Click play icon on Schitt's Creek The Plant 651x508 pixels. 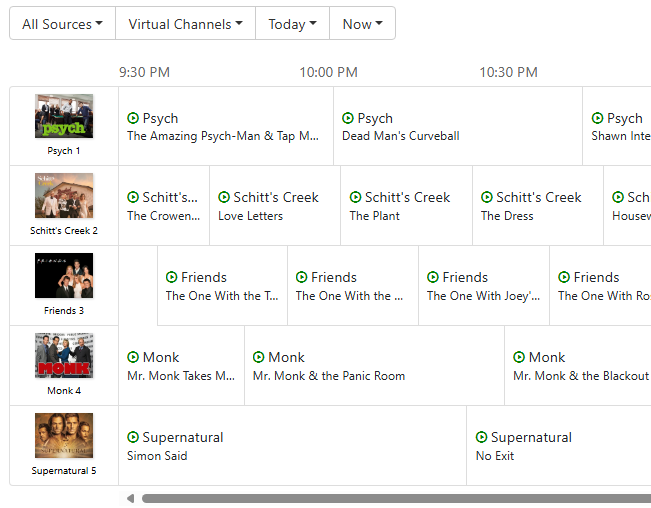click(x=355, y=197)
